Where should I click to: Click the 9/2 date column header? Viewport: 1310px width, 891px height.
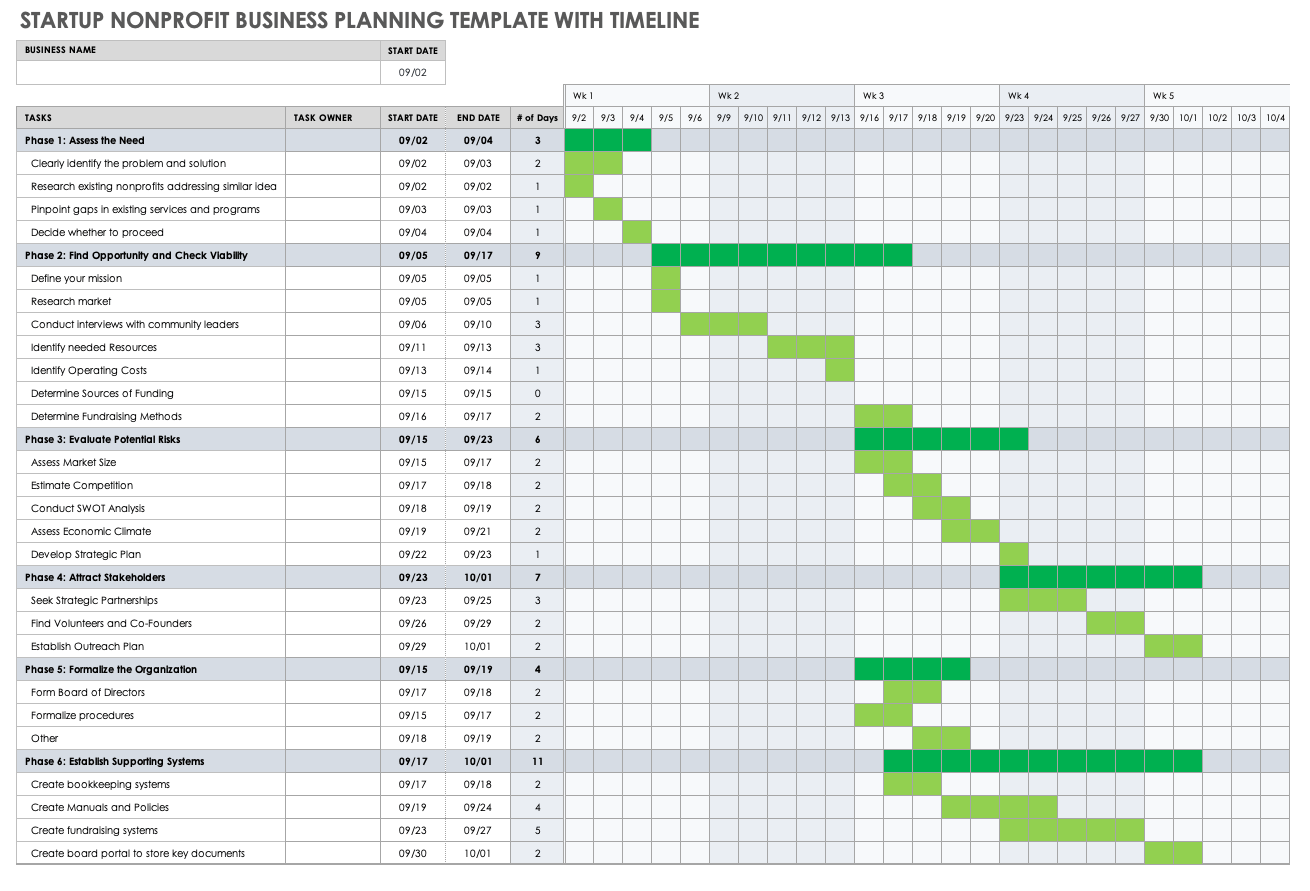pos(579,118)
